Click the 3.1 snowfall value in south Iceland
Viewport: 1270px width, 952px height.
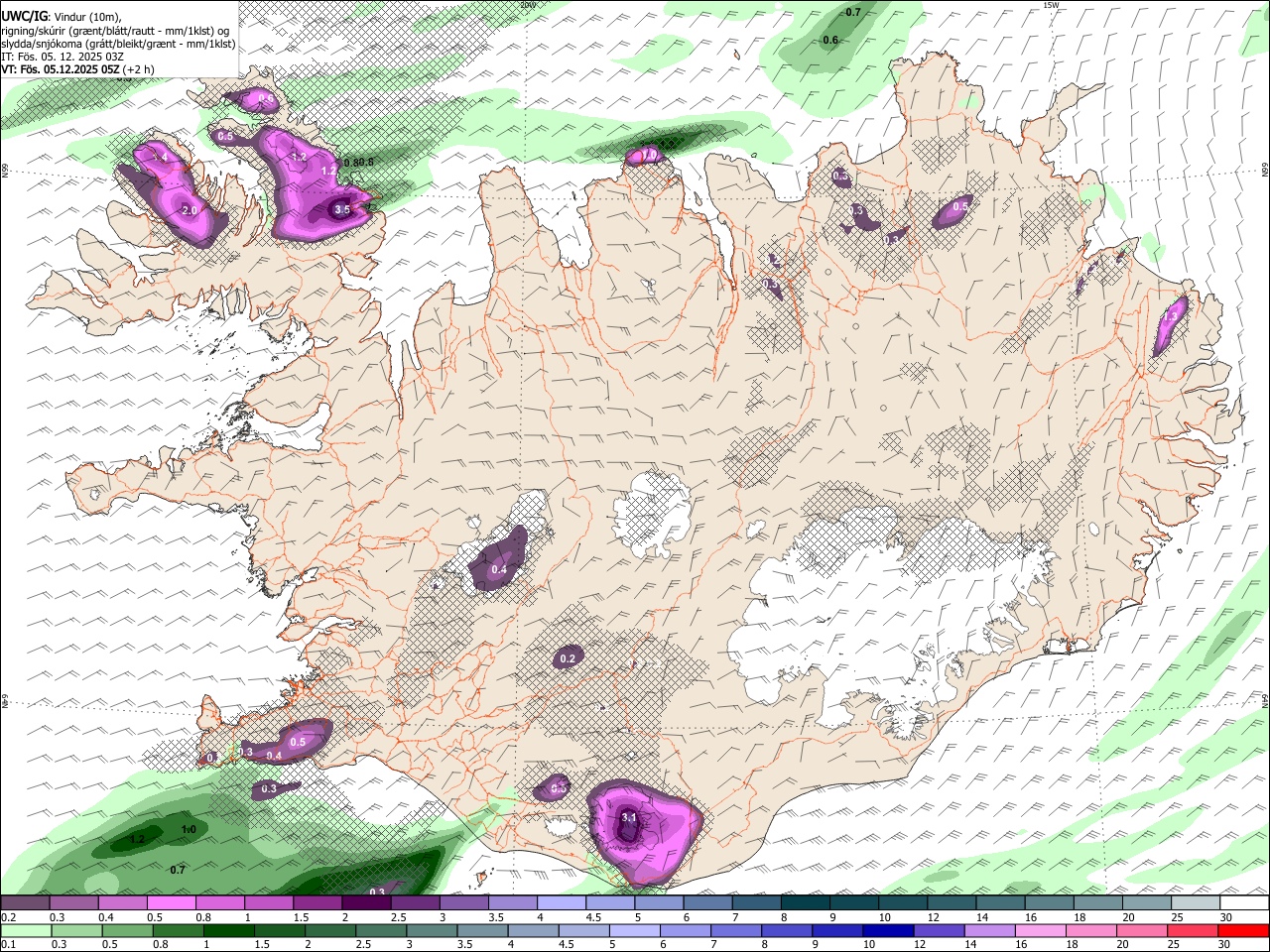pos(629,818)
